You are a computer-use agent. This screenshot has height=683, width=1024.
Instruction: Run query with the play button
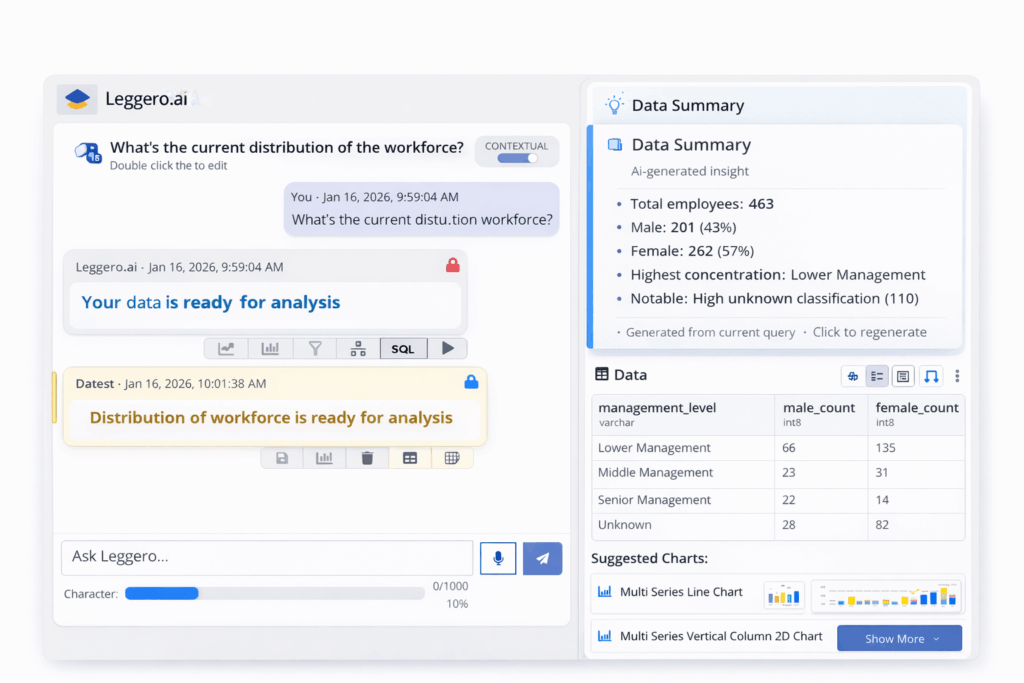(x=447, y=349)
